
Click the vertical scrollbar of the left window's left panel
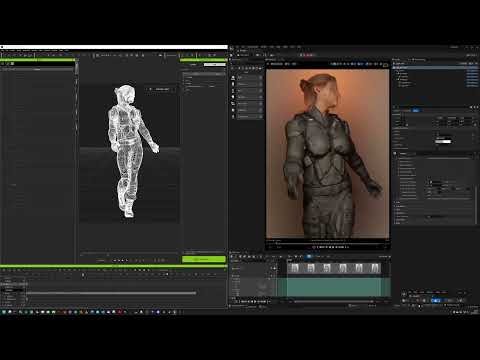76,68
